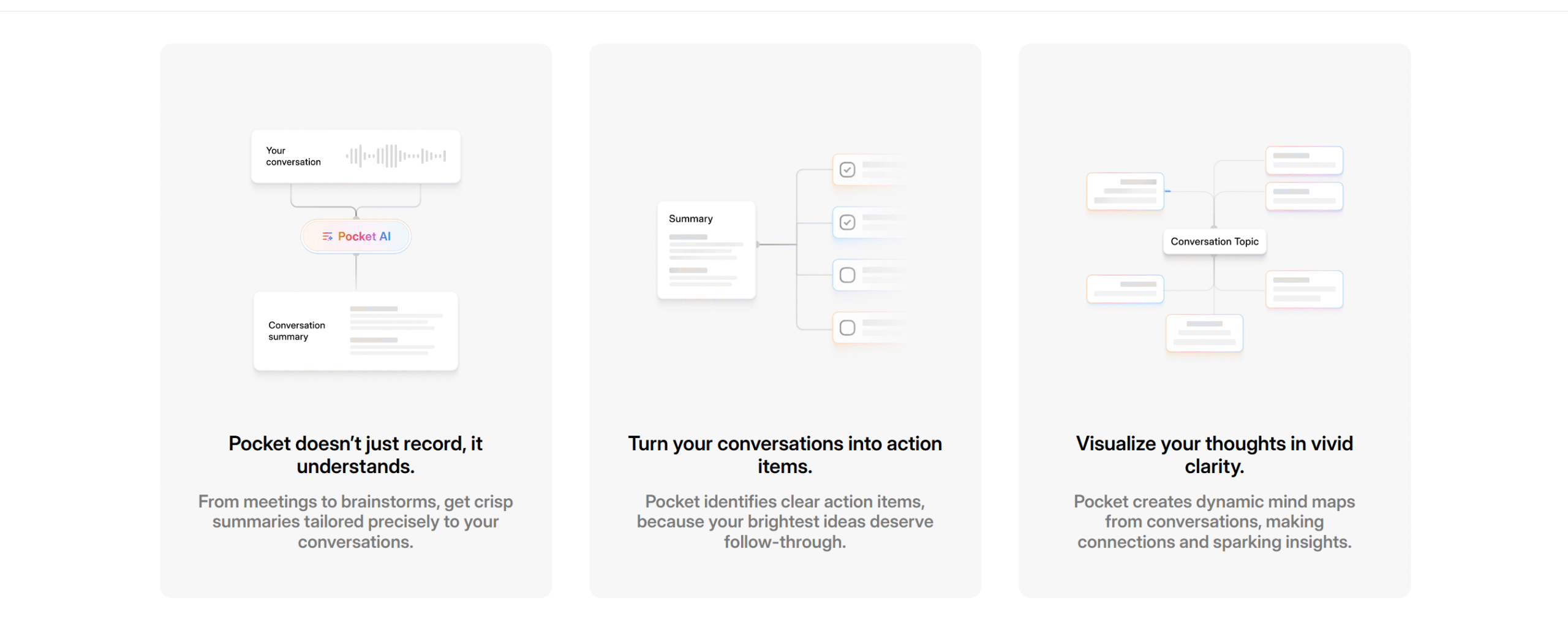This screenshot has width=1568, height=636.
Task: Open the Conversation summary card
Action: [356, 331]
